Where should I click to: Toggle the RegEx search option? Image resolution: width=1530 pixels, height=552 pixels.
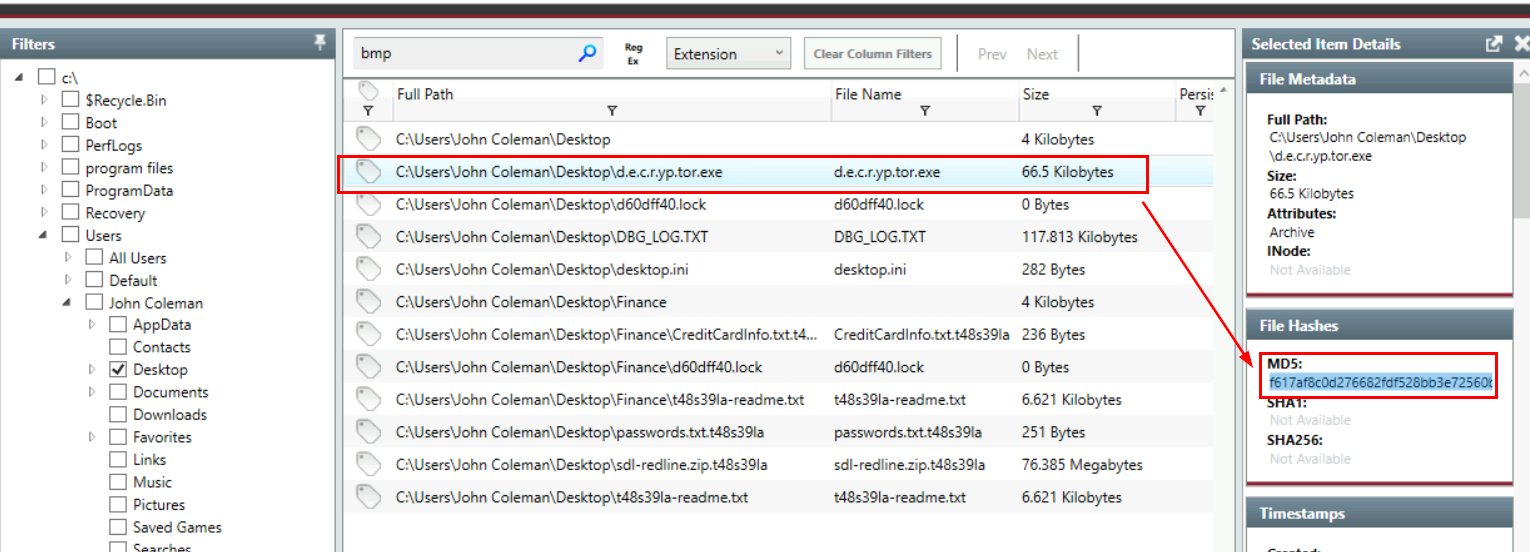(633, 54)
